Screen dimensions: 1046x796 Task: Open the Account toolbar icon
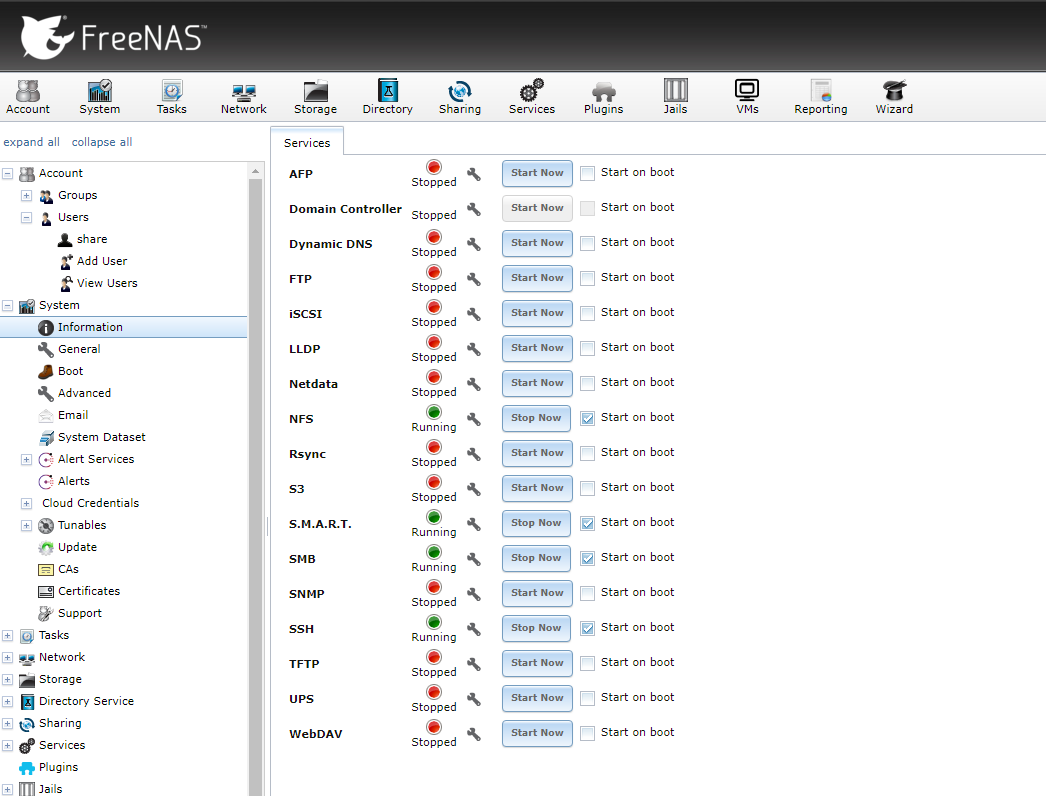(x=28, y=97)
